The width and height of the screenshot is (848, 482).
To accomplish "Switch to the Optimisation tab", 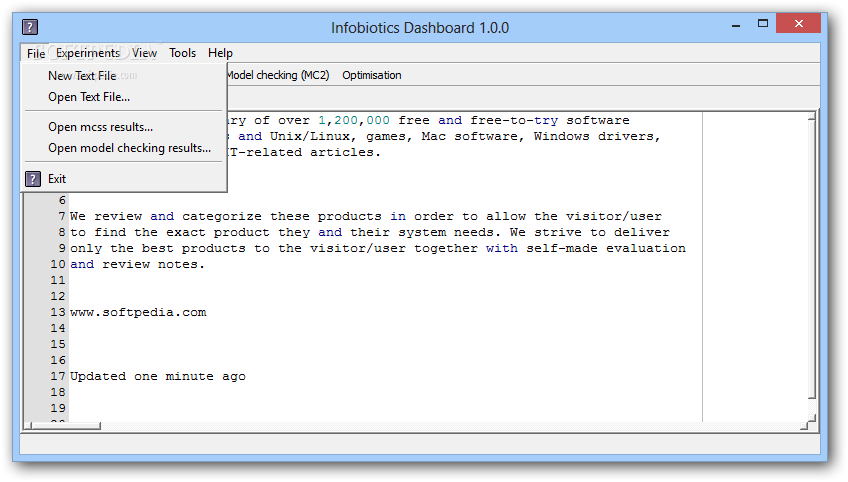I will coord(372,75).
